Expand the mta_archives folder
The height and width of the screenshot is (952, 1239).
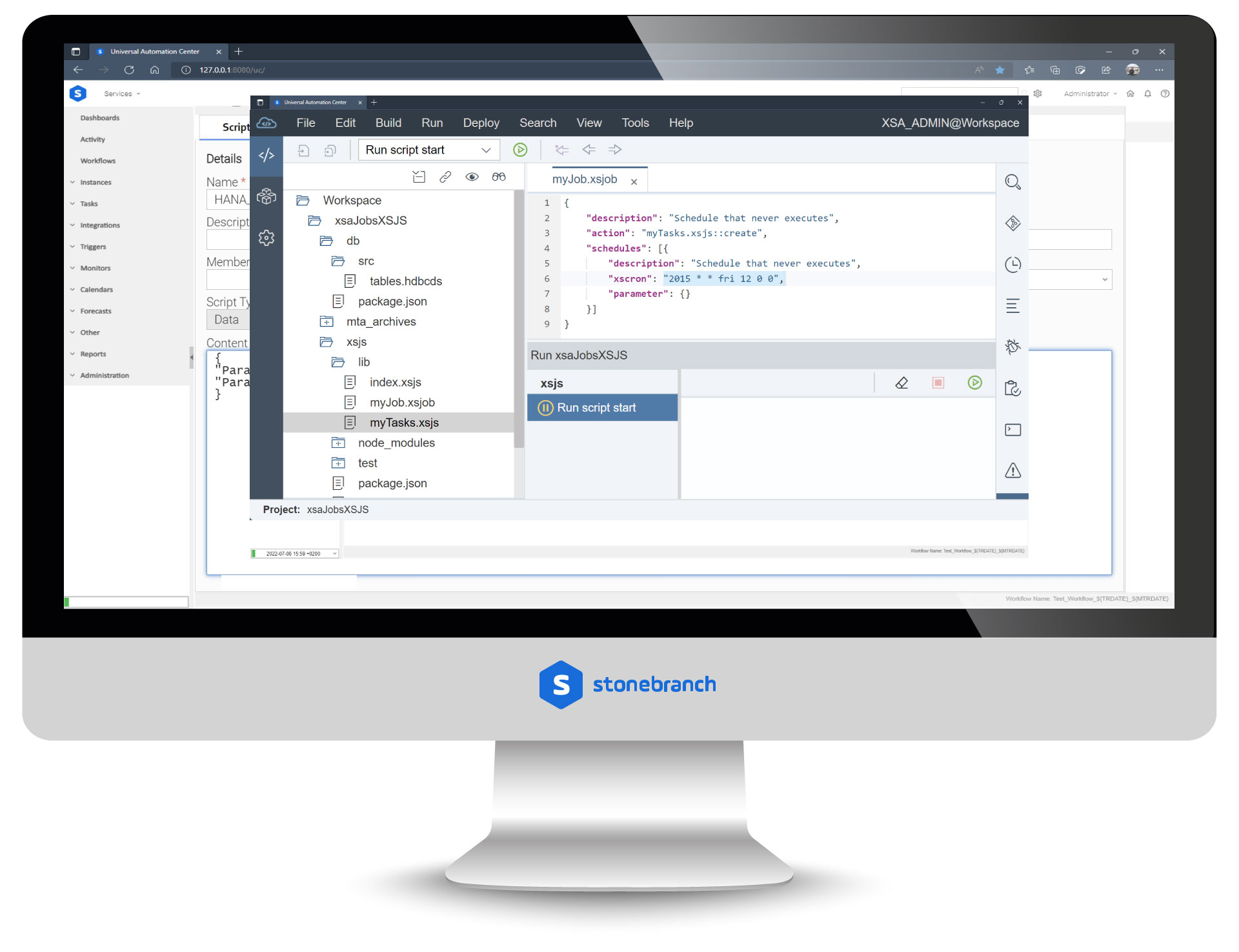327,322
